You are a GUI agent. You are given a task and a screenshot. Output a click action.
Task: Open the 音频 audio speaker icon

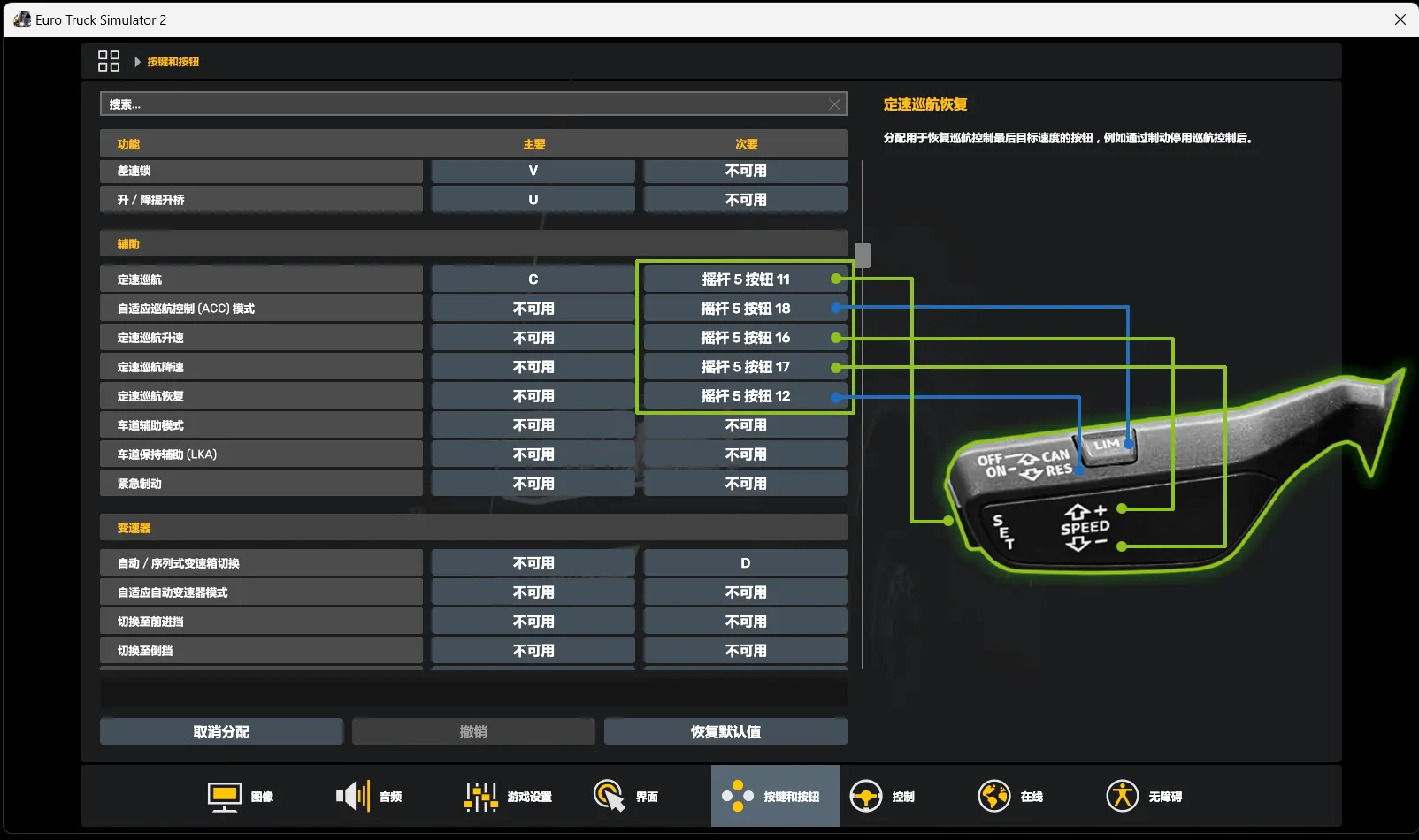353,797
